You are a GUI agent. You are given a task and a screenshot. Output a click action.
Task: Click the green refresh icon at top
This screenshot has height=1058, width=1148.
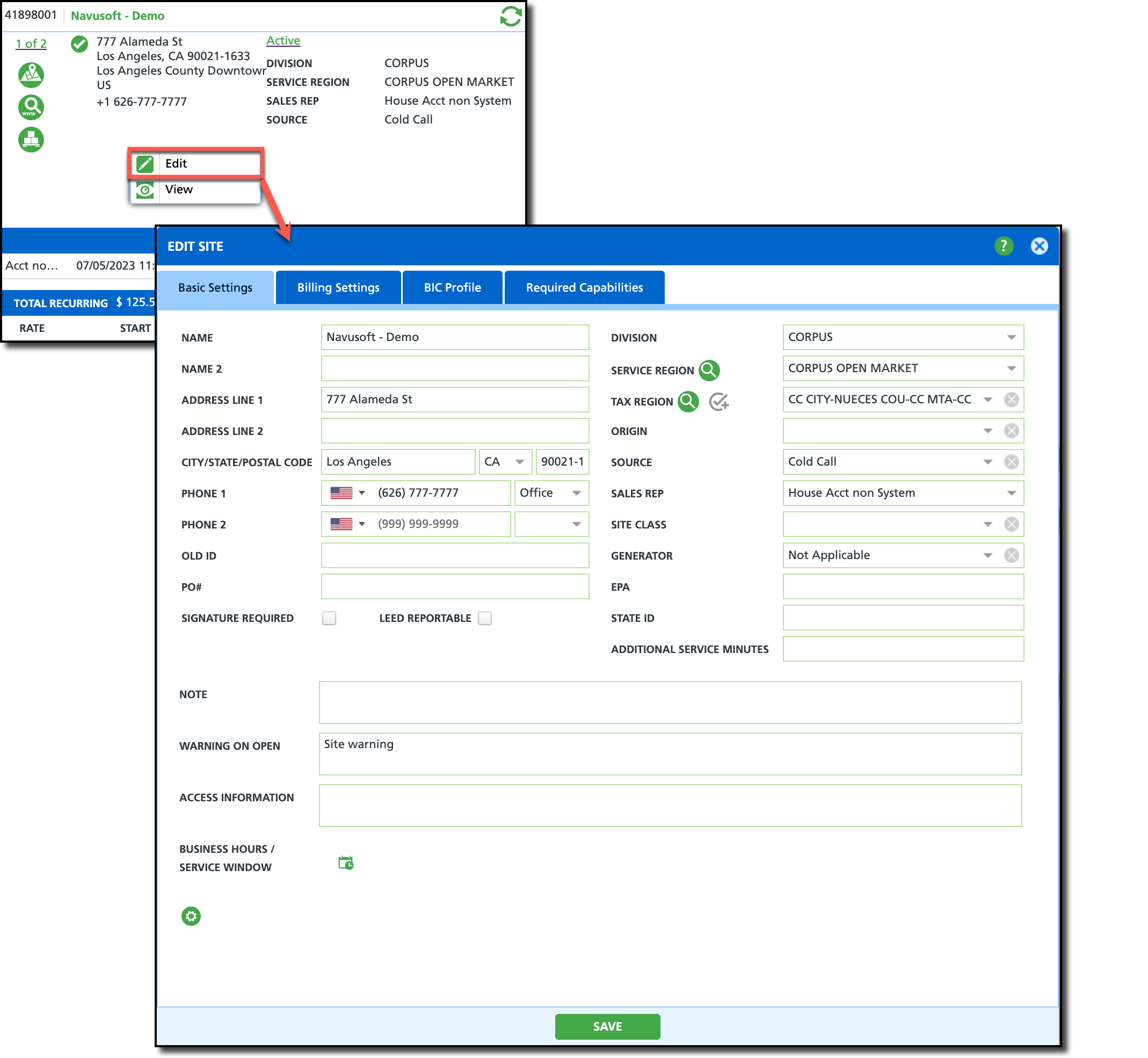(x=510, y=16)
